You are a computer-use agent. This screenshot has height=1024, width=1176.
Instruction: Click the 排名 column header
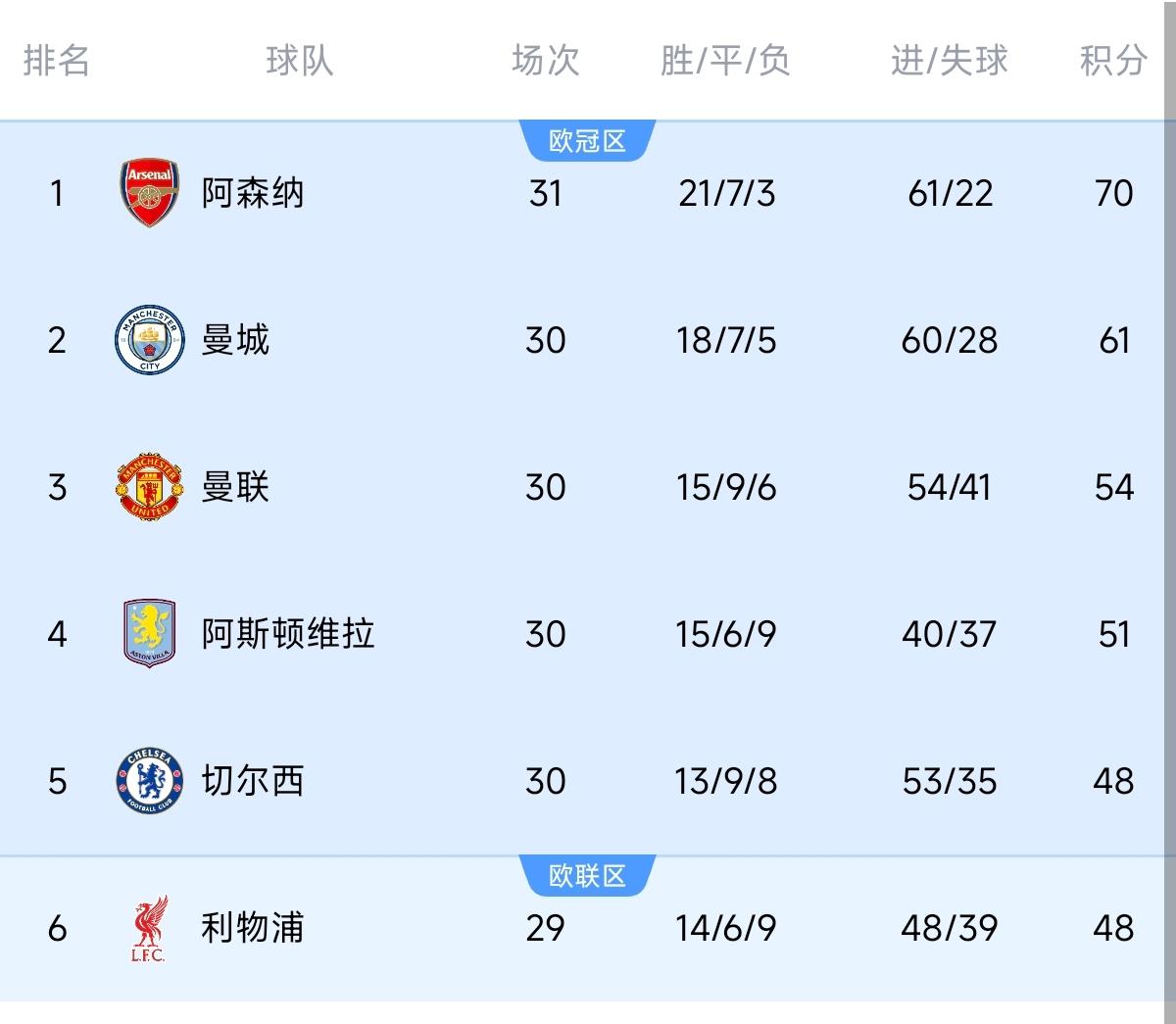tap(57, 61)
